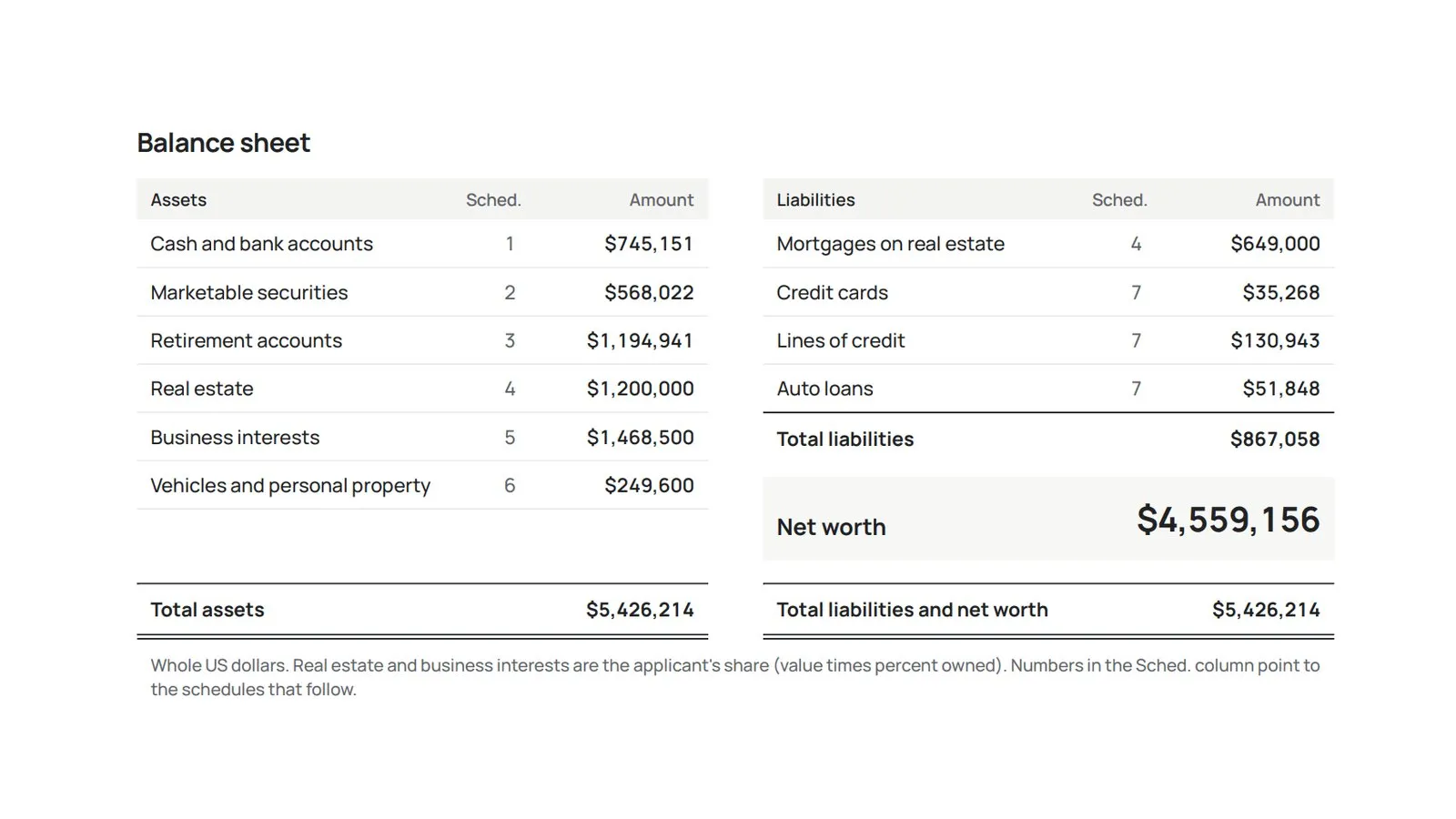Select the Lines of credit label

point(840,340)
